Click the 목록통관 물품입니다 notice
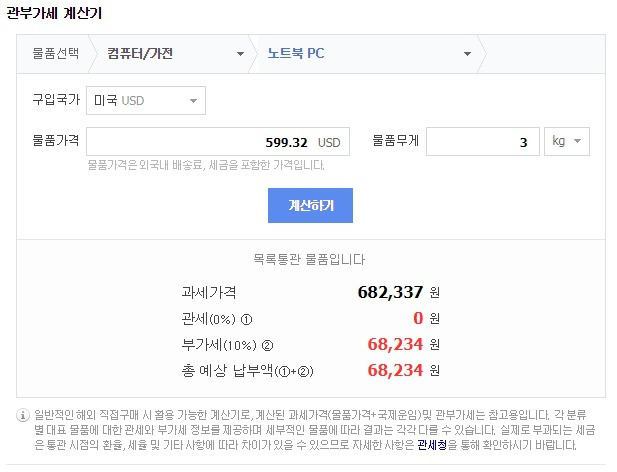This screenshot has height=472, width=617. click(309, 260)
